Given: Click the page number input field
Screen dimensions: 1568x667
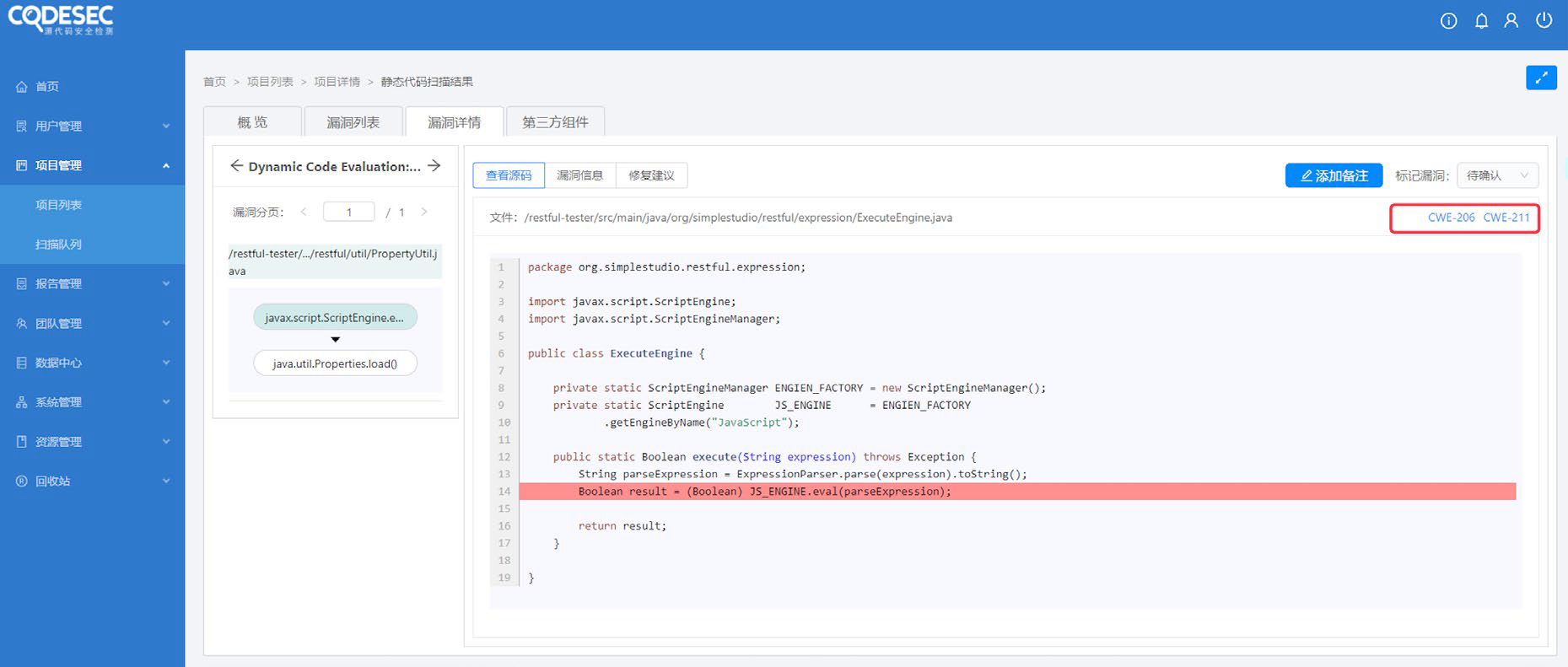Looking at the screenshot, I should coord(348,212).
